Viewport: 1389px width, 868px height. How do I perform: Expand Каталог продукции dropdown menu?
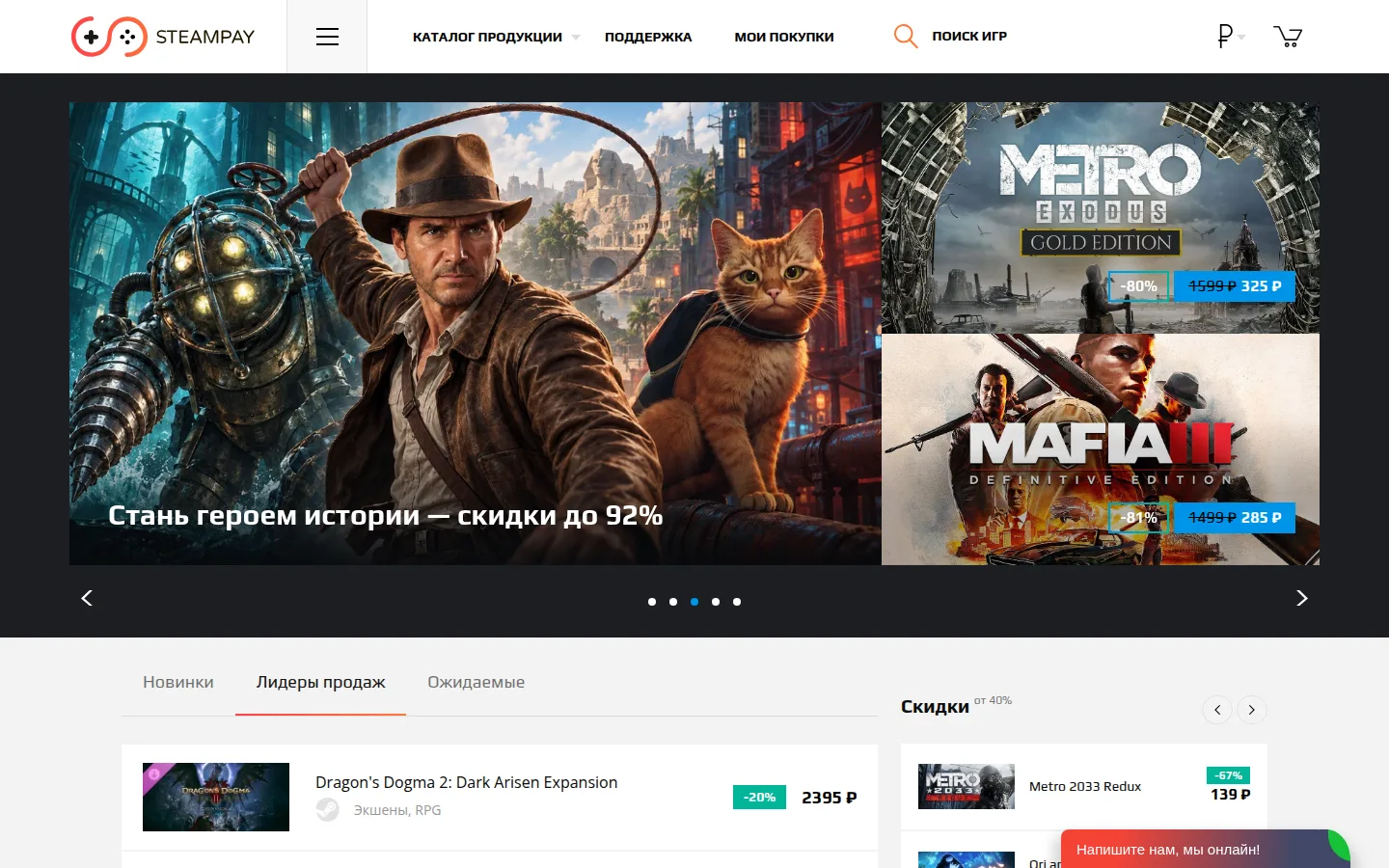coord(496,37)
